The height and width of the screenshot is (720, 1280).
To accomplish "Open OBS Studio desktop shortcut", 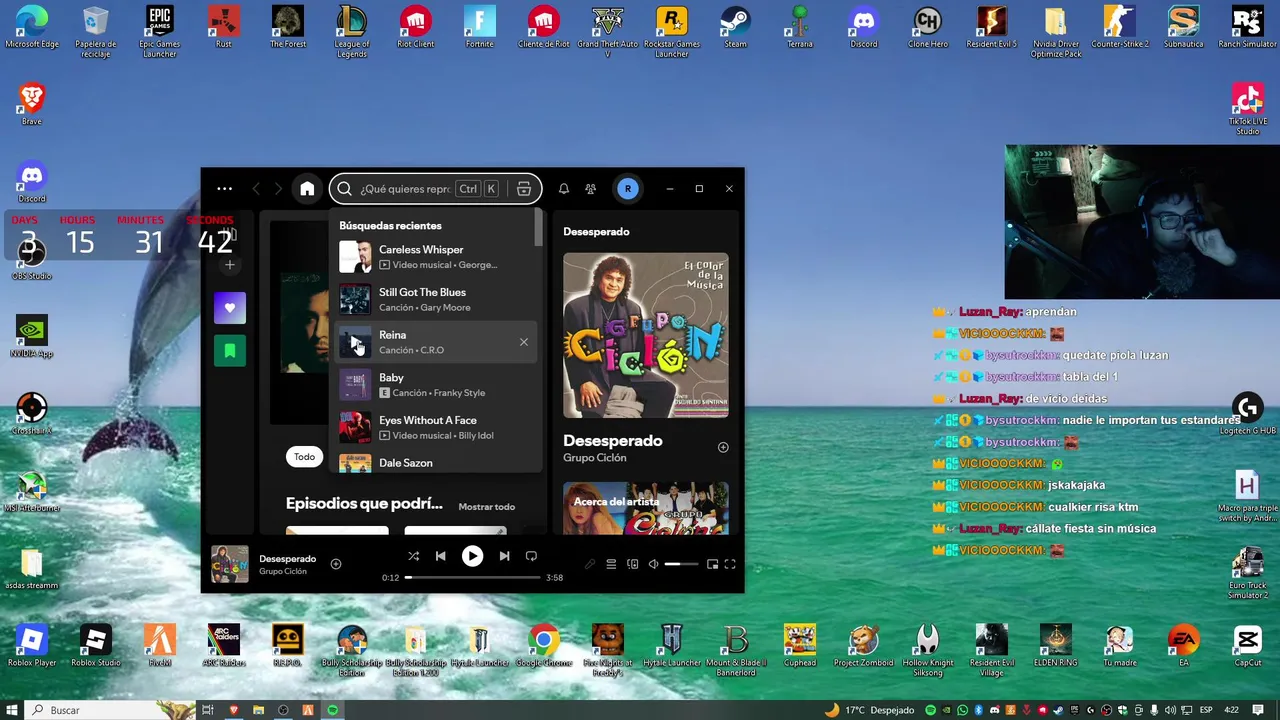I will (32, 260).
